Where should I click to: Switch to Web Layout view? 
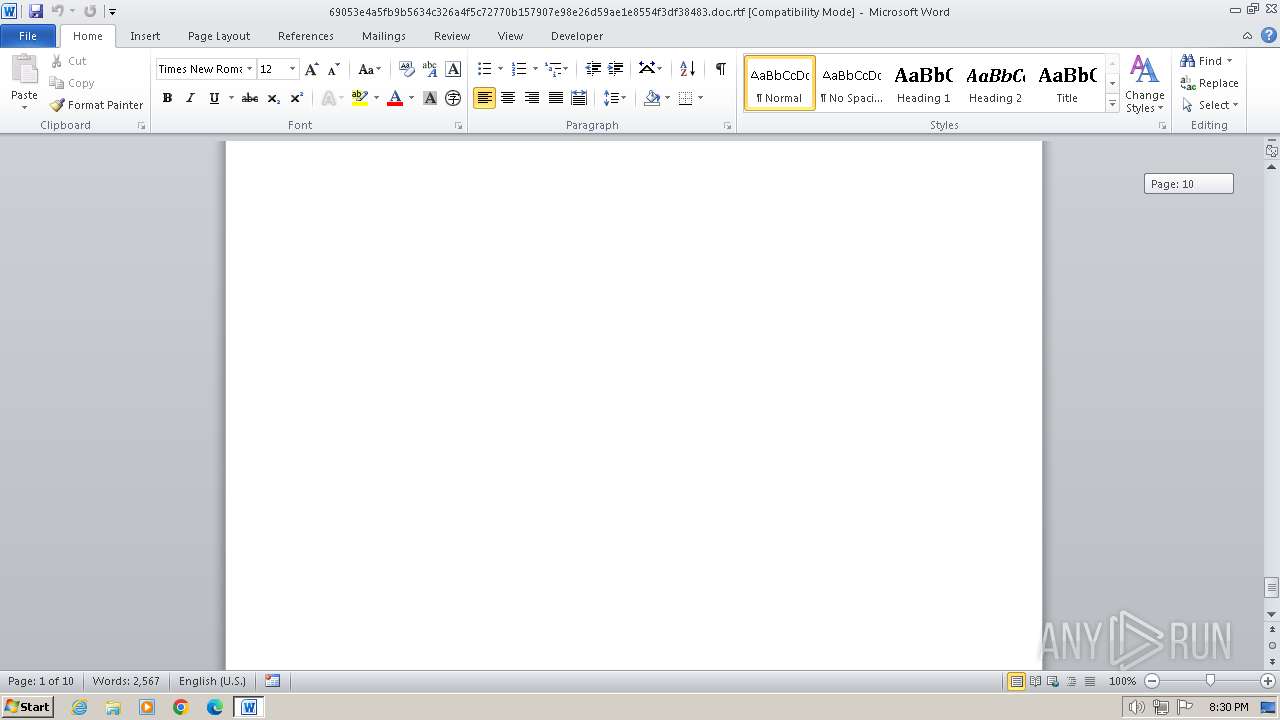pyautogui.click(x=1052, y=681)
